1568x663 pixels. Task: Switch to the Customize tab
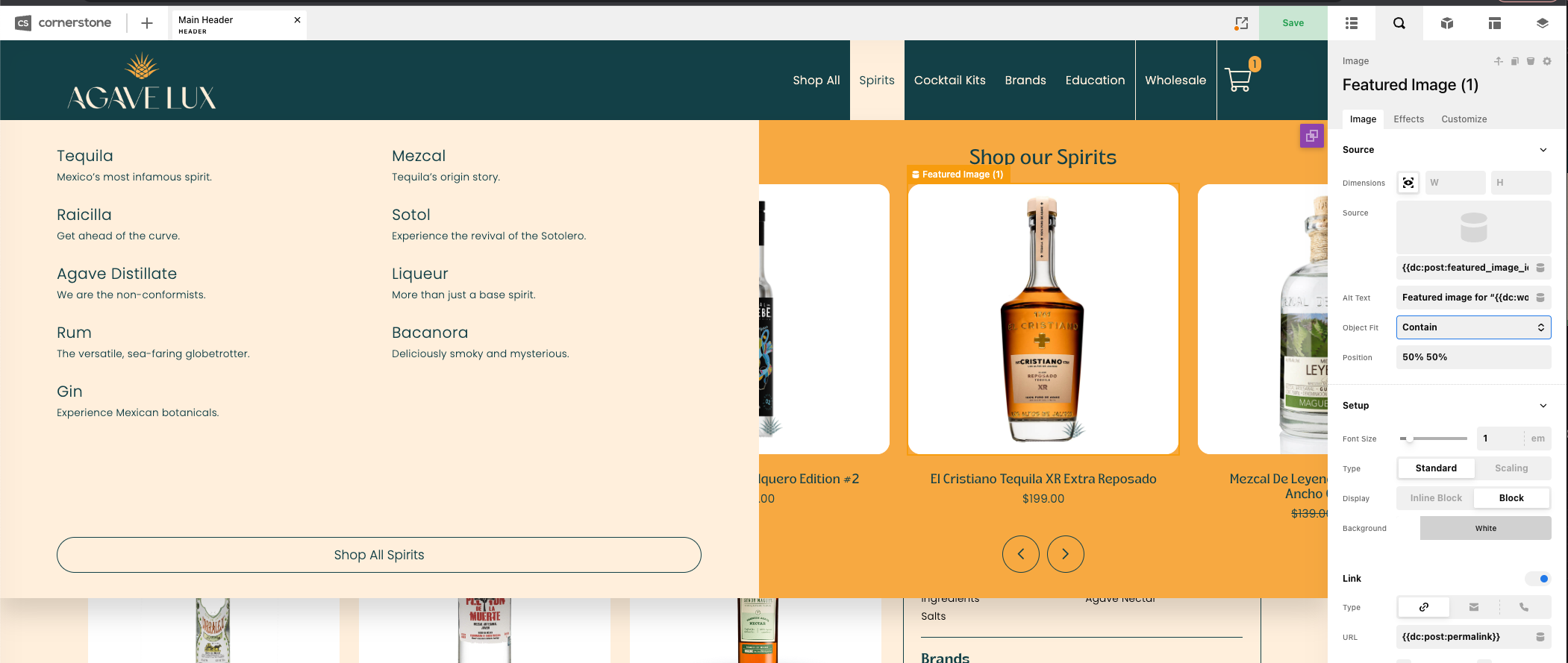point(1464,119)
